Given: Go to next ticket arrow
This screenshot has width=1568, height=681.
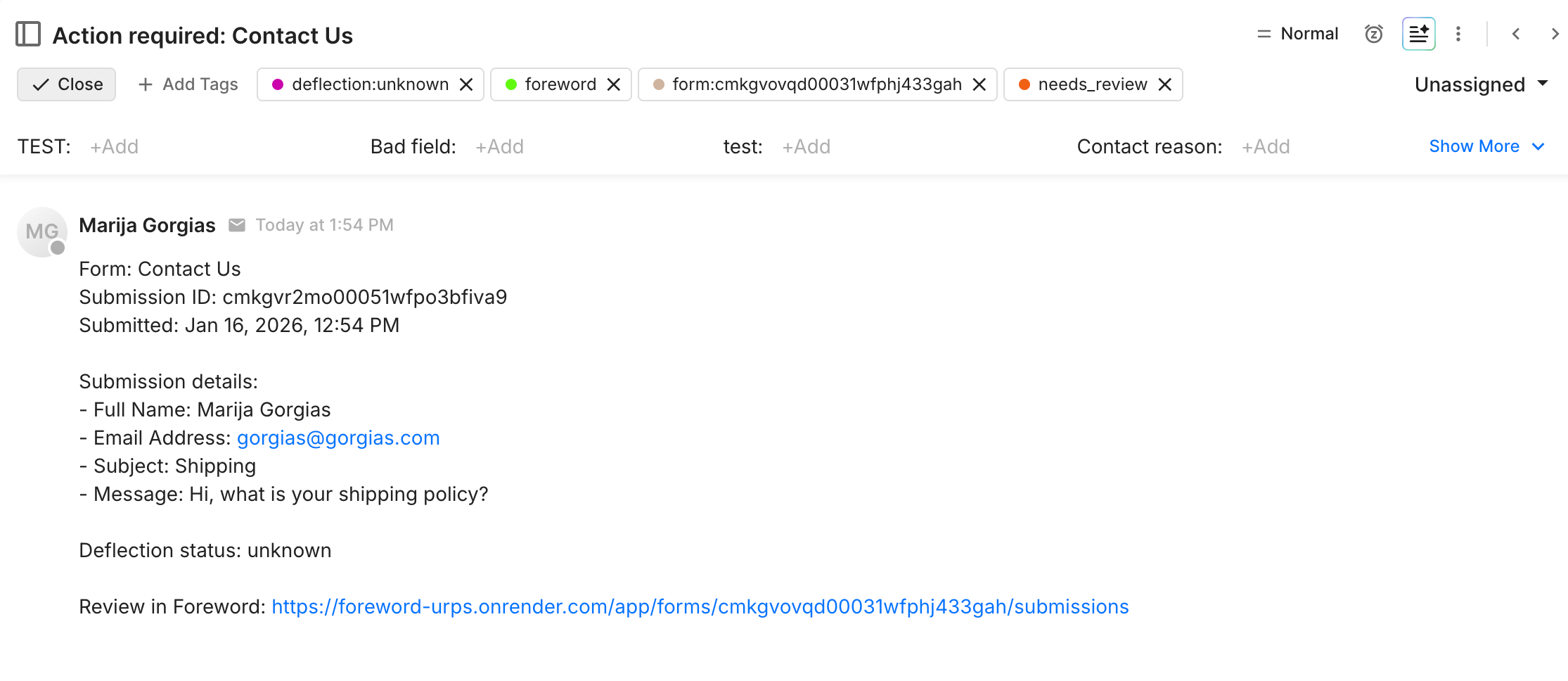Looking at the screenshot, I should pyautogui.click(x=1555, y=34).
